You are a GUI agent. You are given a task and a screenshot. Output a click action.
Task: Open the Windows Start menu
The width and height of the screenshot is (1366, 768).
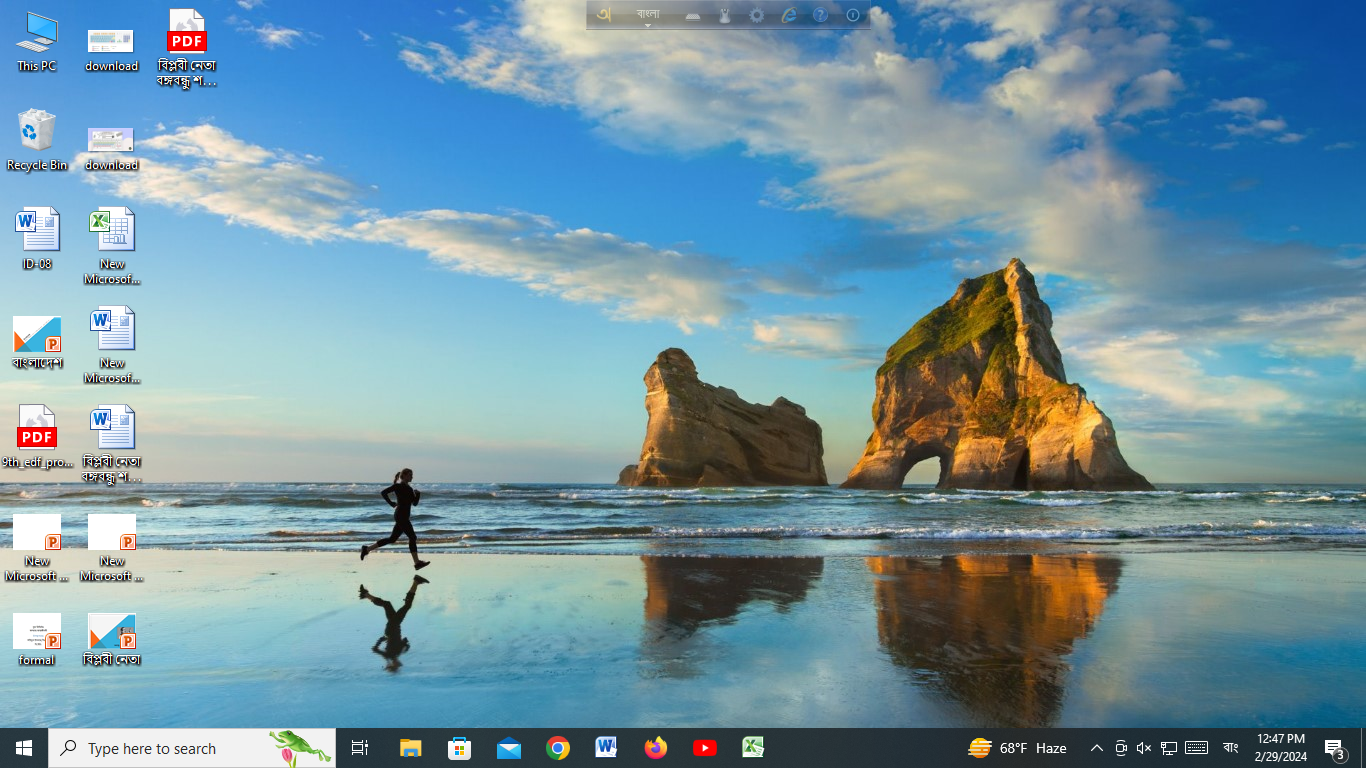click(x=24, y=748)
